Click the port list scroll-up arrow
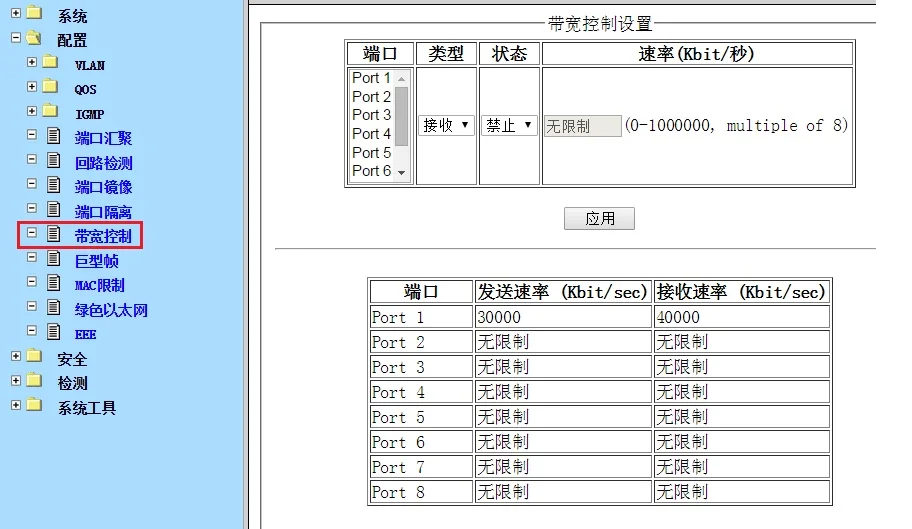The width and height of the screenshot is (912, 529). tap(401, 78)
